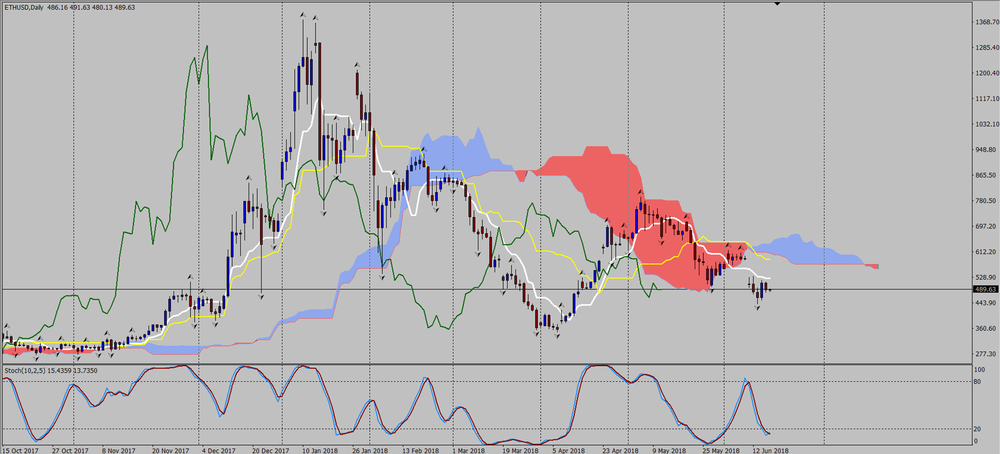Click the stochastic scale value 100
This screenshot has height=454, width=1000.
(980, 370)
